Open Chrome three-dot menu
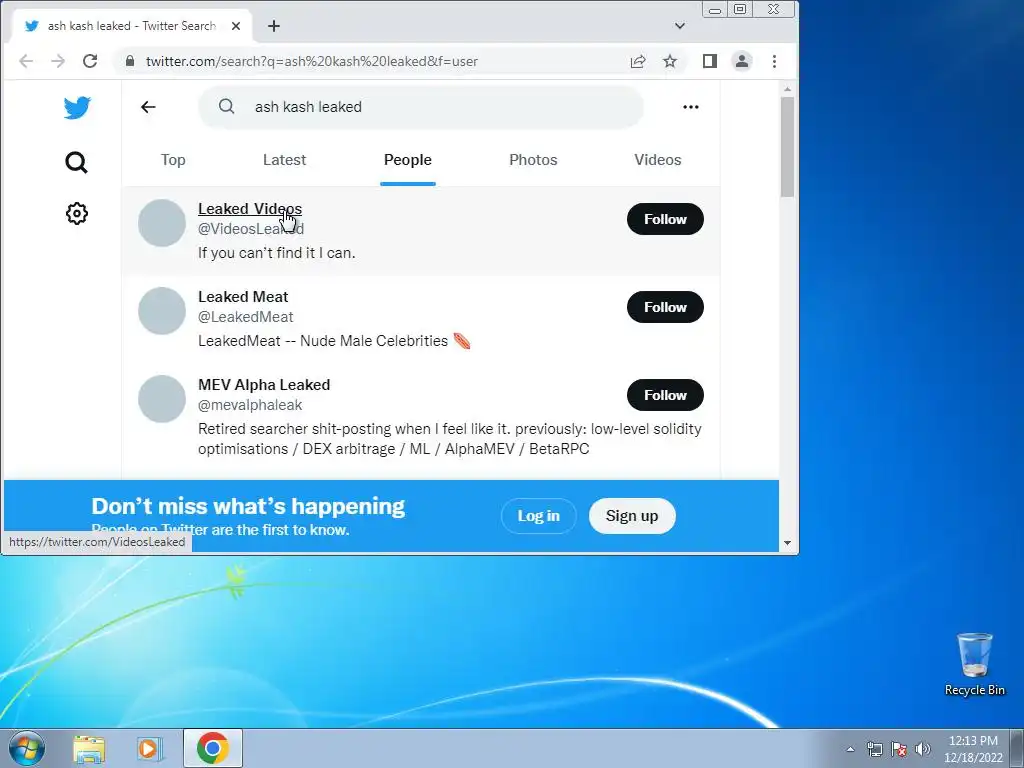This screenshot has height=768, width=1024. (x=774, y=61)
